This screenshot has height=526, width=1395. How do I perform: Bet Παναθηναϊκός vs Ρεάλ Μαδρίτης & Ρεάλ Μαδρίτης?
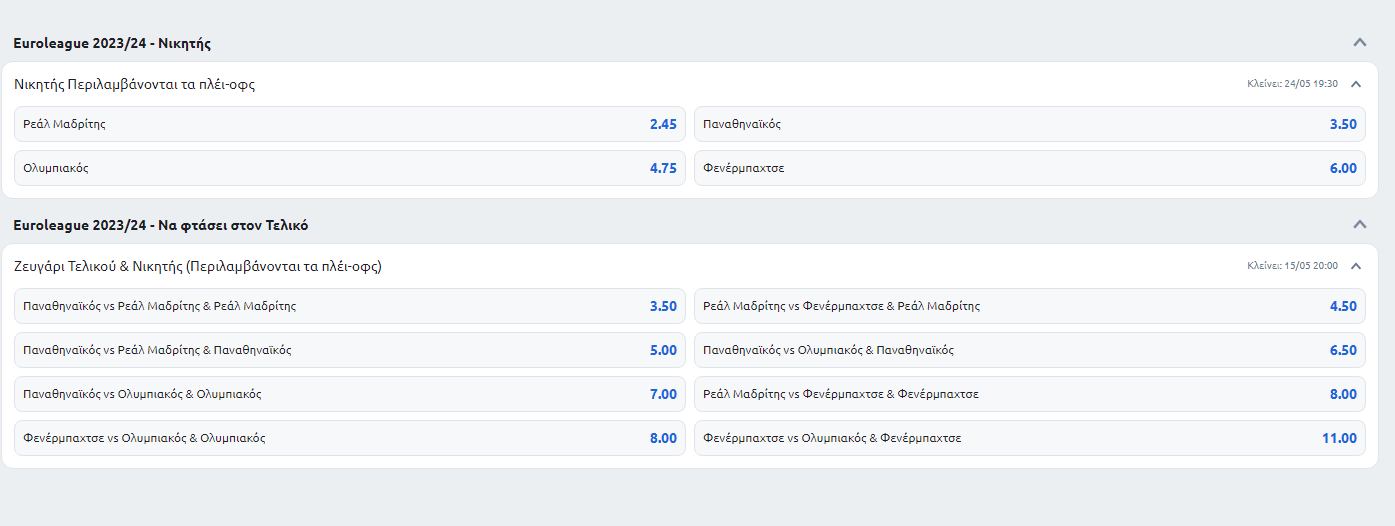[x=350, y=307]
